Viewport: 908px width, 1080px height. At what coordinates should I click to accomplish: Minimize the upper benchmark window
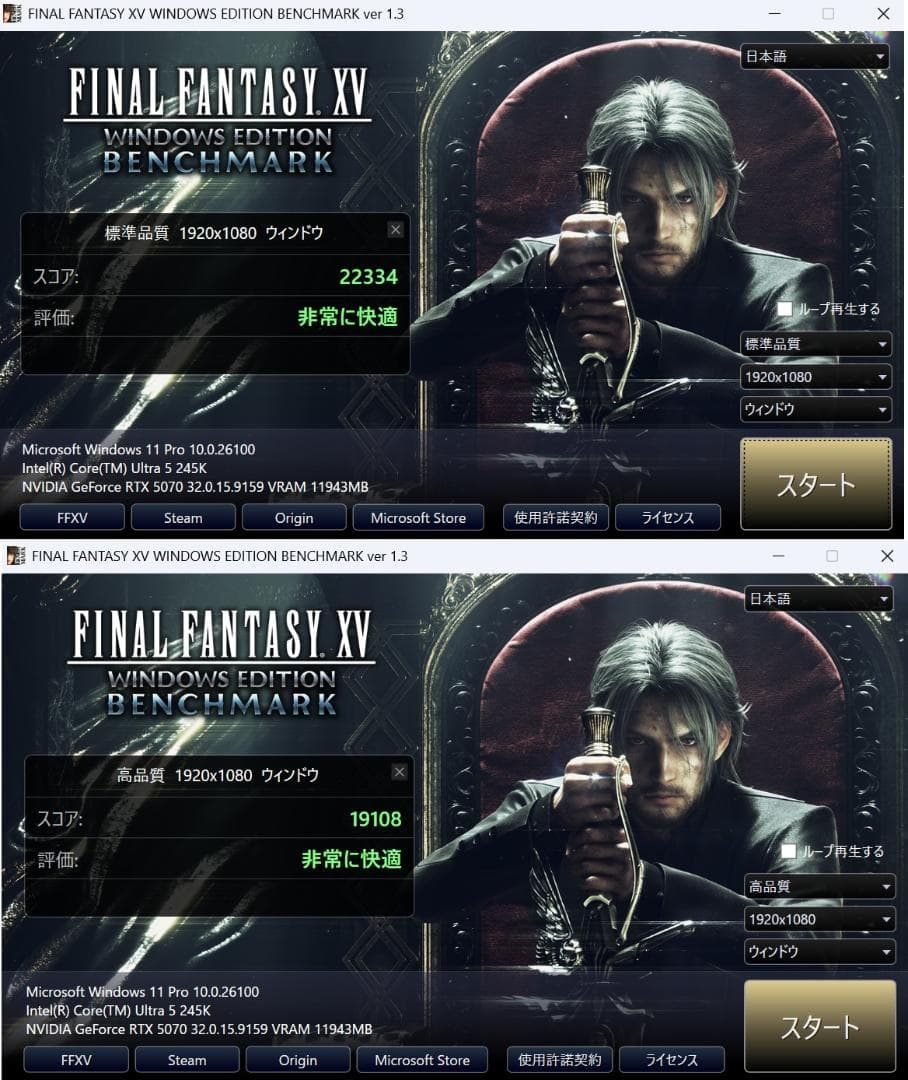(774, 13)
